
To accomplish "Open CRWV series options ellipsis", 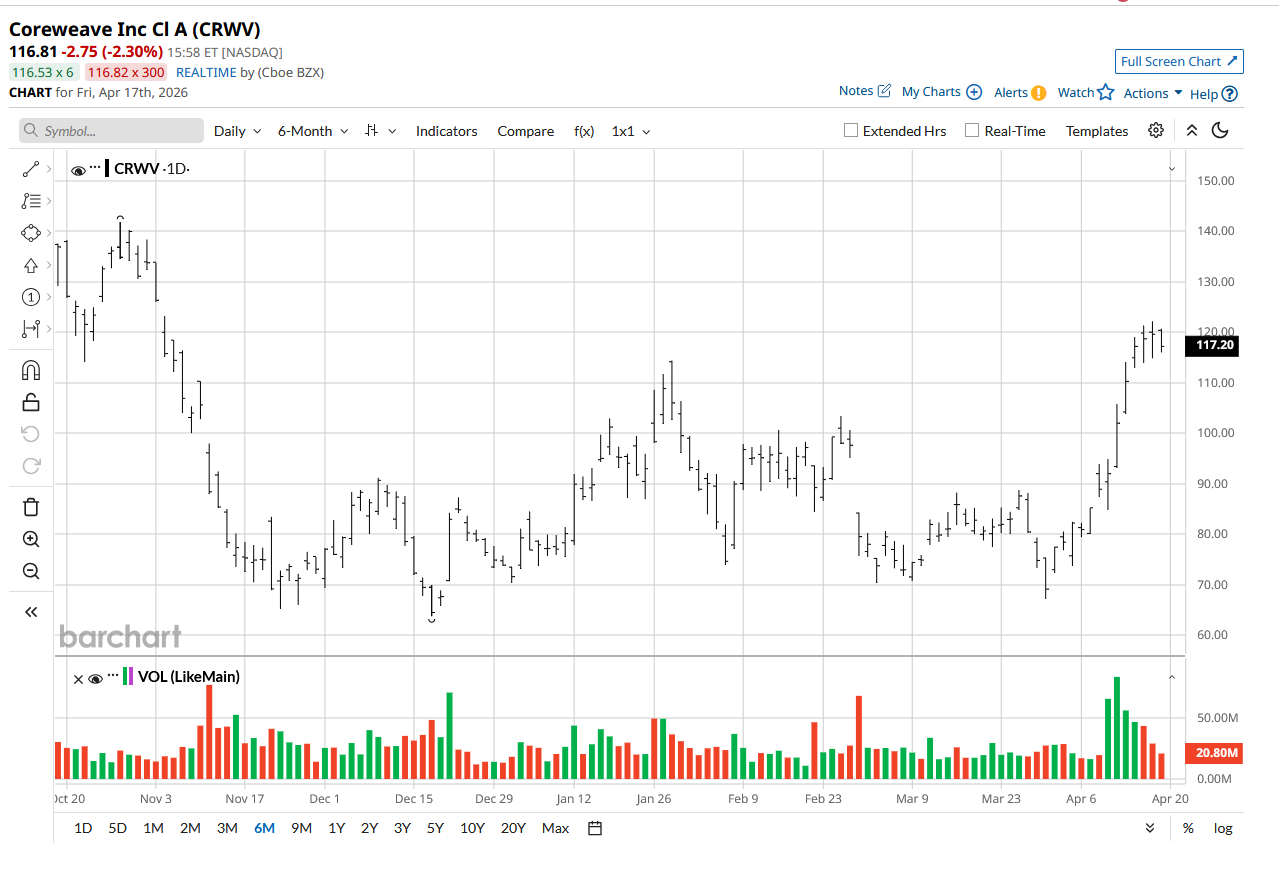I will pyautogui.click(x=96, y=167).
